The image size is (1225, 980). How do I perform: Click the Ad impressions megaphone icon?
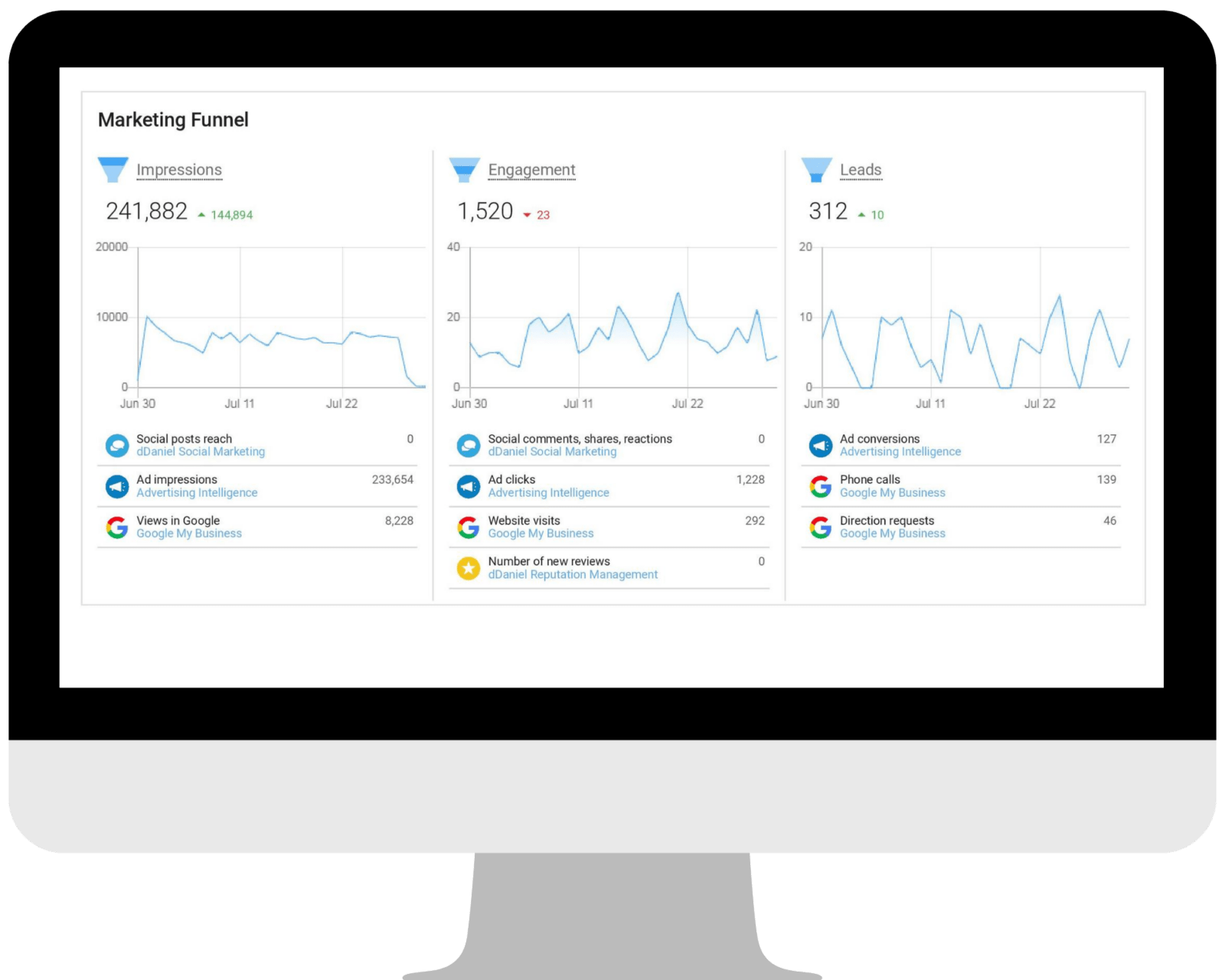(117, 486)
